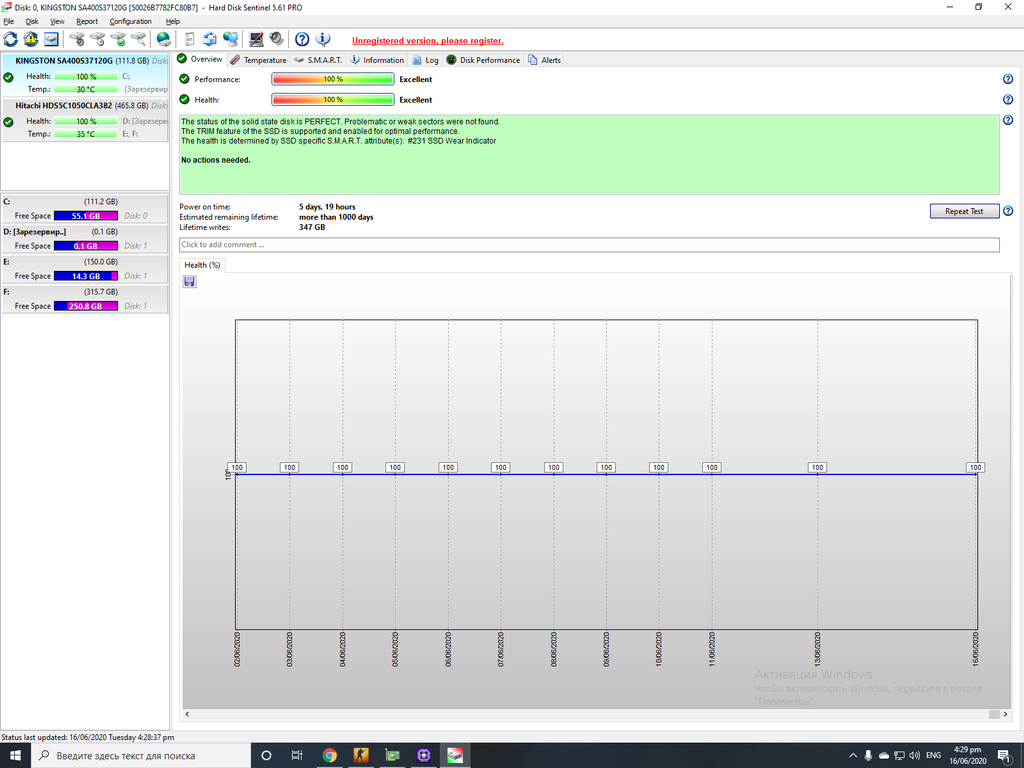The height and width of the screenshot is (768, 1024).
Task: Switch to the Log tab
Action: 425,60
